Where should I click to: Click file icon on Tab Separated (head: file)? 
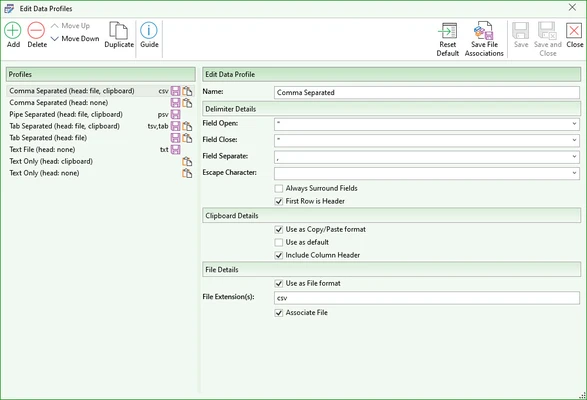pyautogui.click(x=175, y=138)
